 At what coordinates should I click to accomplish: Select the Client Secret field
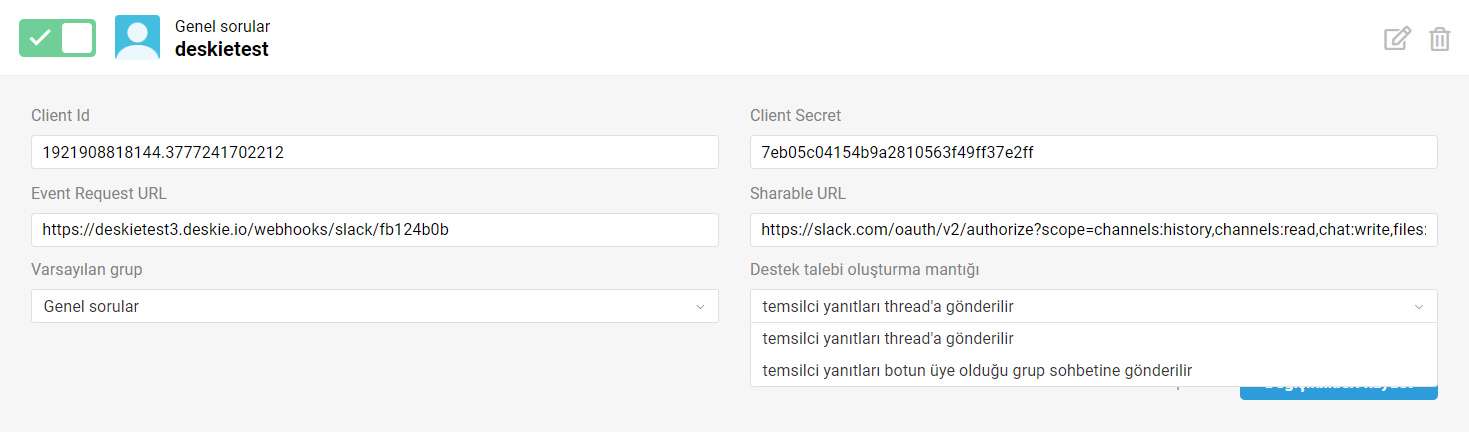click(1094, 152)
